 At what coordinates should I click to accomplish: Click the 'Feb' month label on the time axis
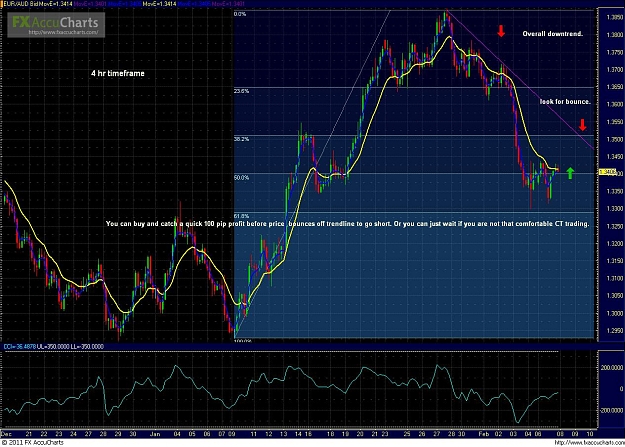coord(484,434)
